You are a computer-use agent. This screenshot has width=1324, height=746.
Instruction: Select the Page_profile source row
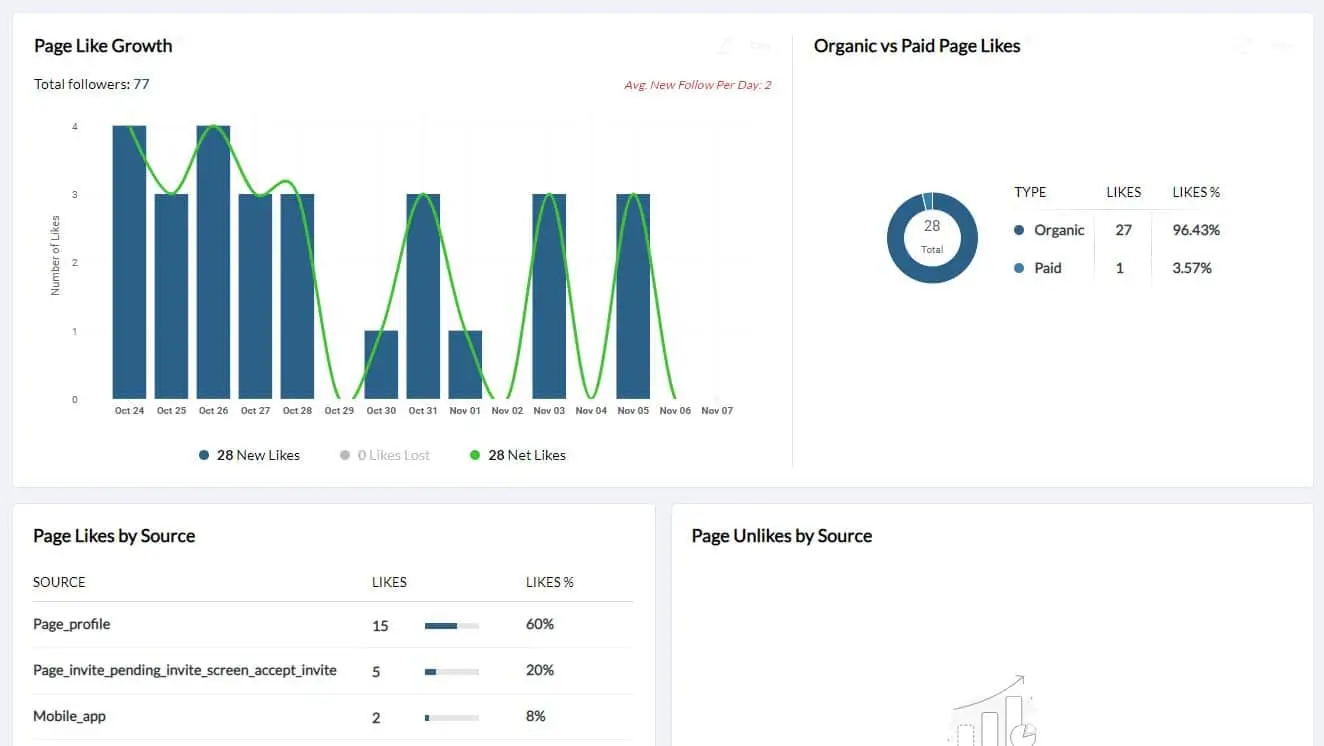333,625
